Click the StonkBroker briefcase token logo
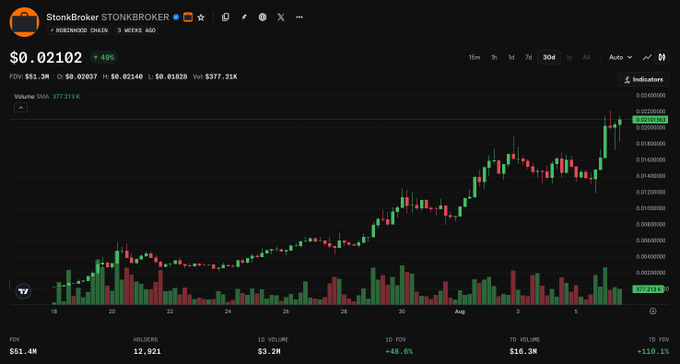Image resolution: width=680 pixels, height=364 pixels. click(x=24, y=22)
